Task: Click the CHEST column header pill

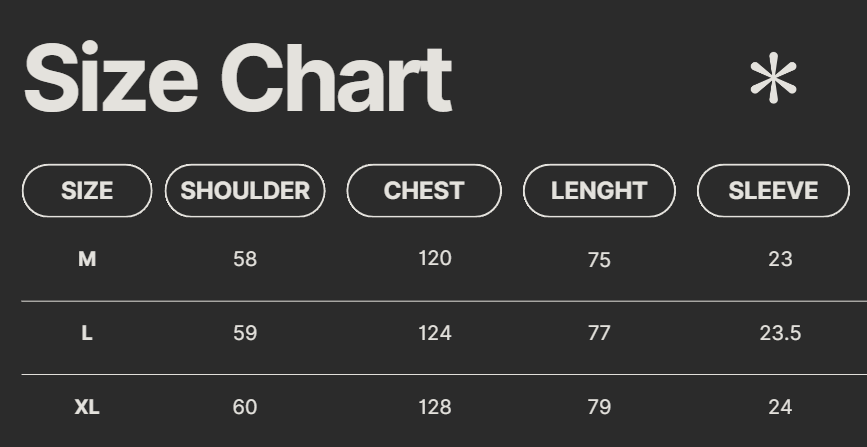Action: [x=424, y=191]
